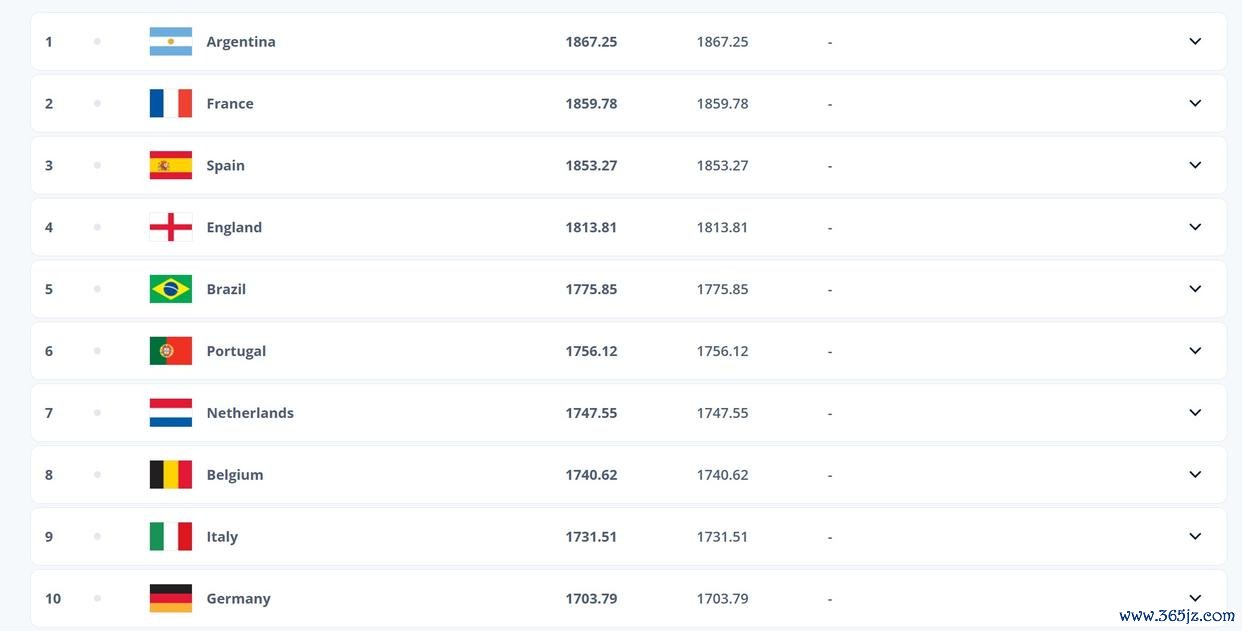Click the Argentina flag icon
This screenshot has height=631, width=1242.
coord(170,41)
